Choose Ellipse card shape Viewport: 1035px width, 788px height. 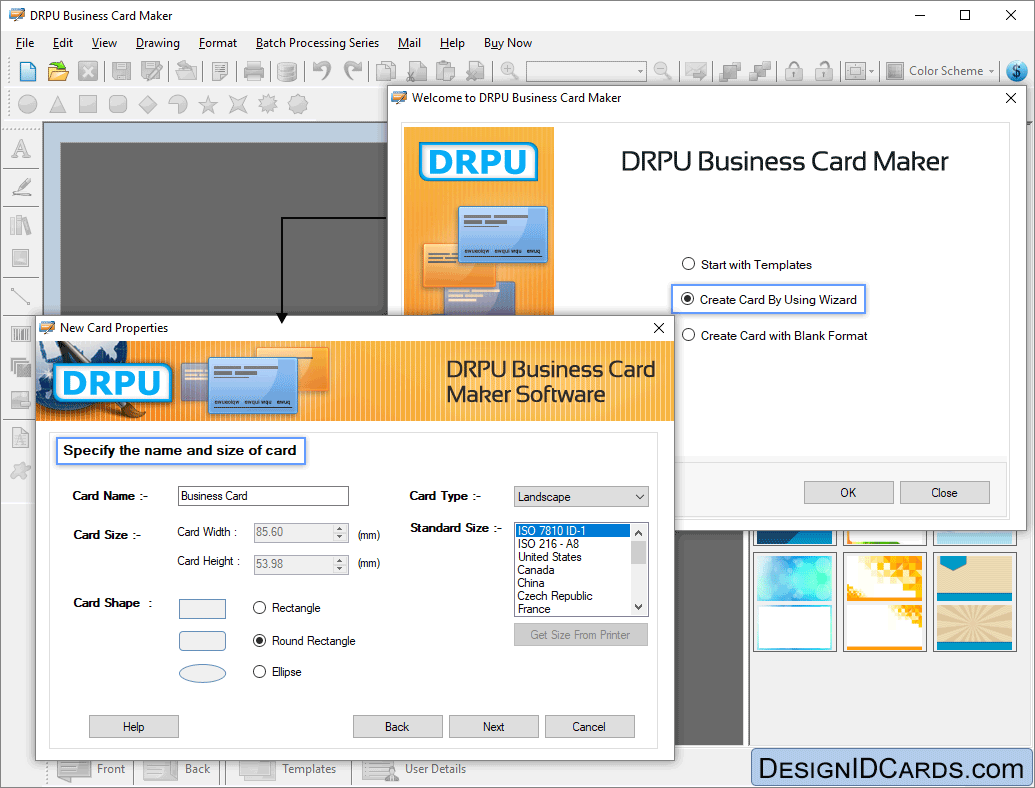tap(277, 672)
